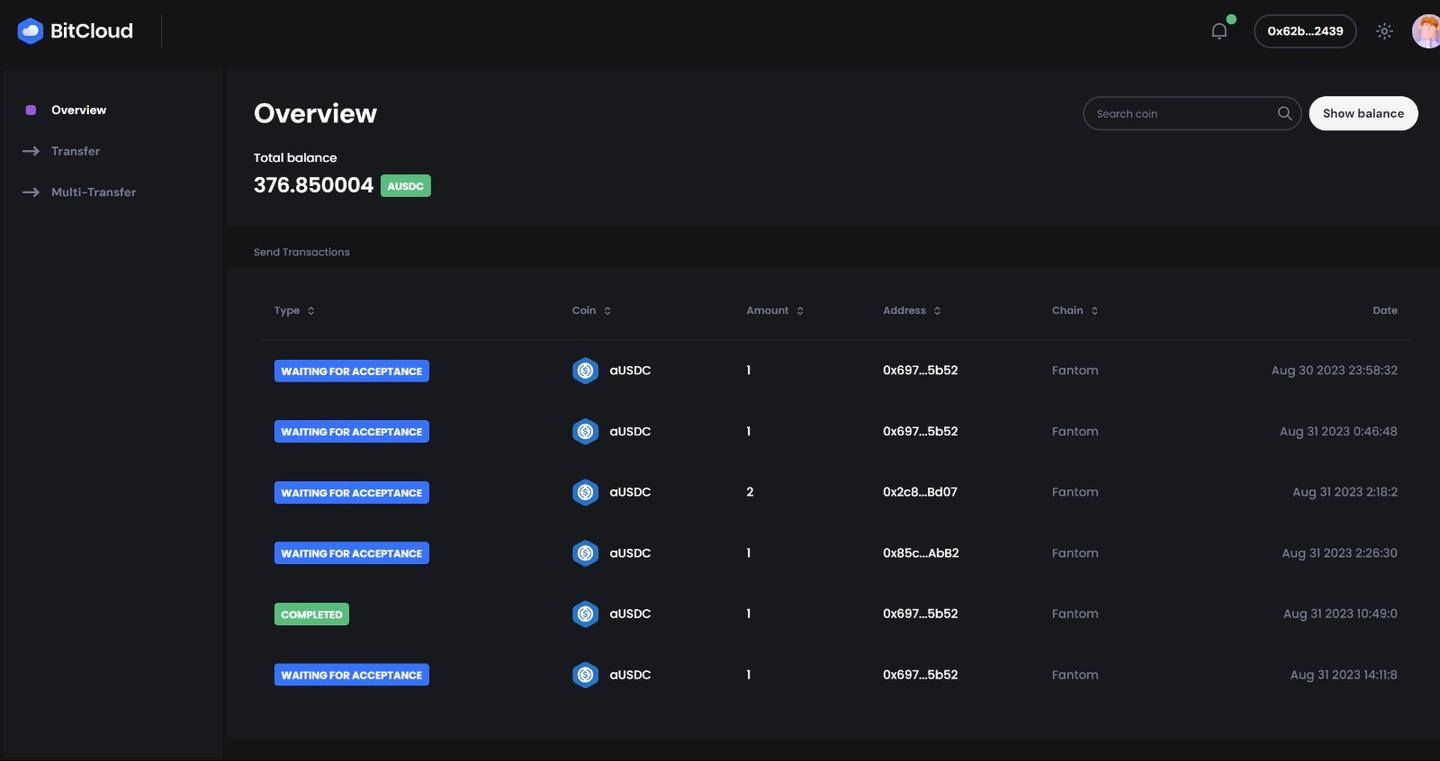
Task: Click date Aug 31 2023 14:11:8
Action: [1344, 675]
